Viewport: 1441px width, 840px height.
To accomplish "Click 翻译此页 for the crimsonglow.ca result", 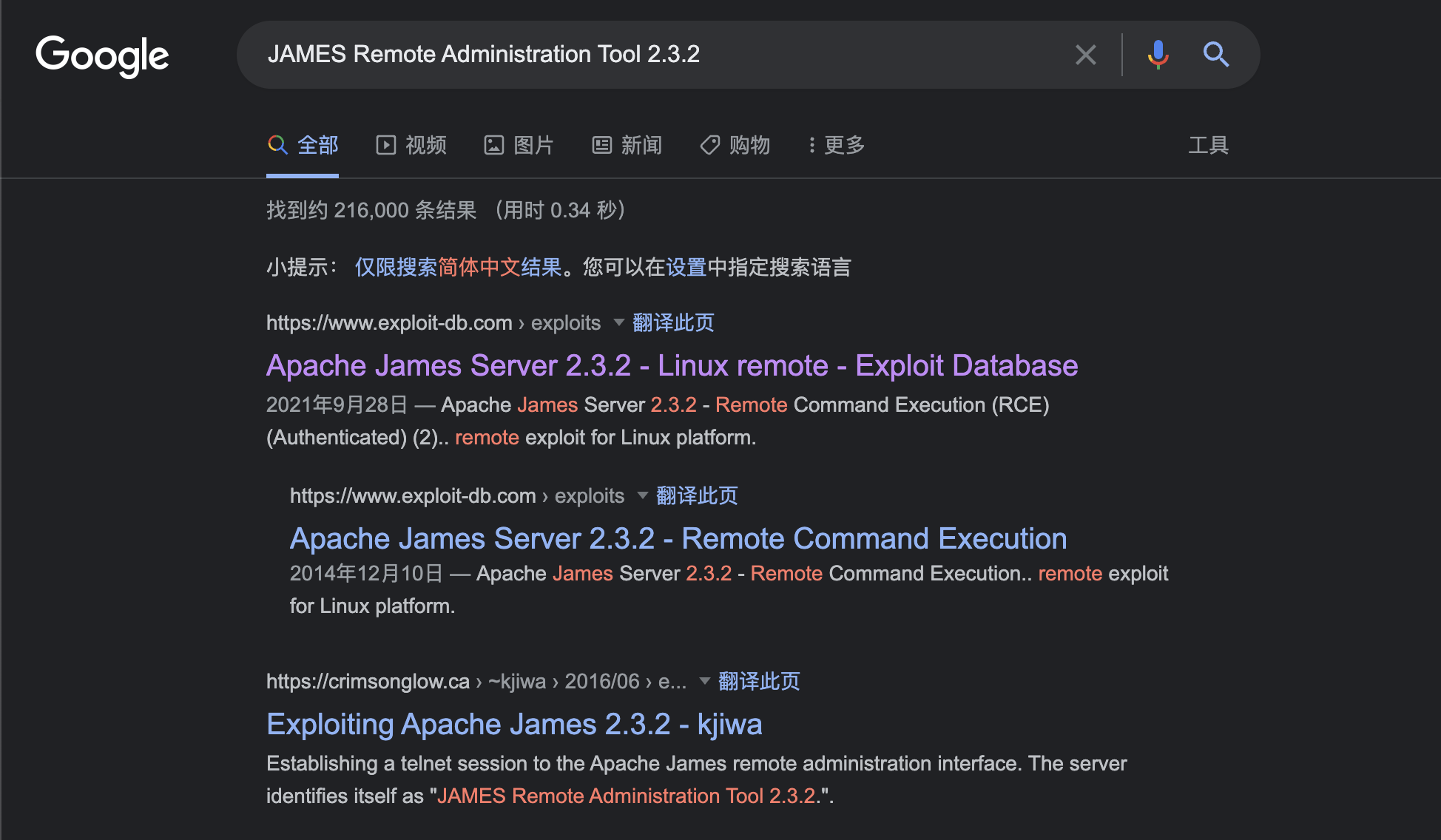I will [x=760, y=681].
